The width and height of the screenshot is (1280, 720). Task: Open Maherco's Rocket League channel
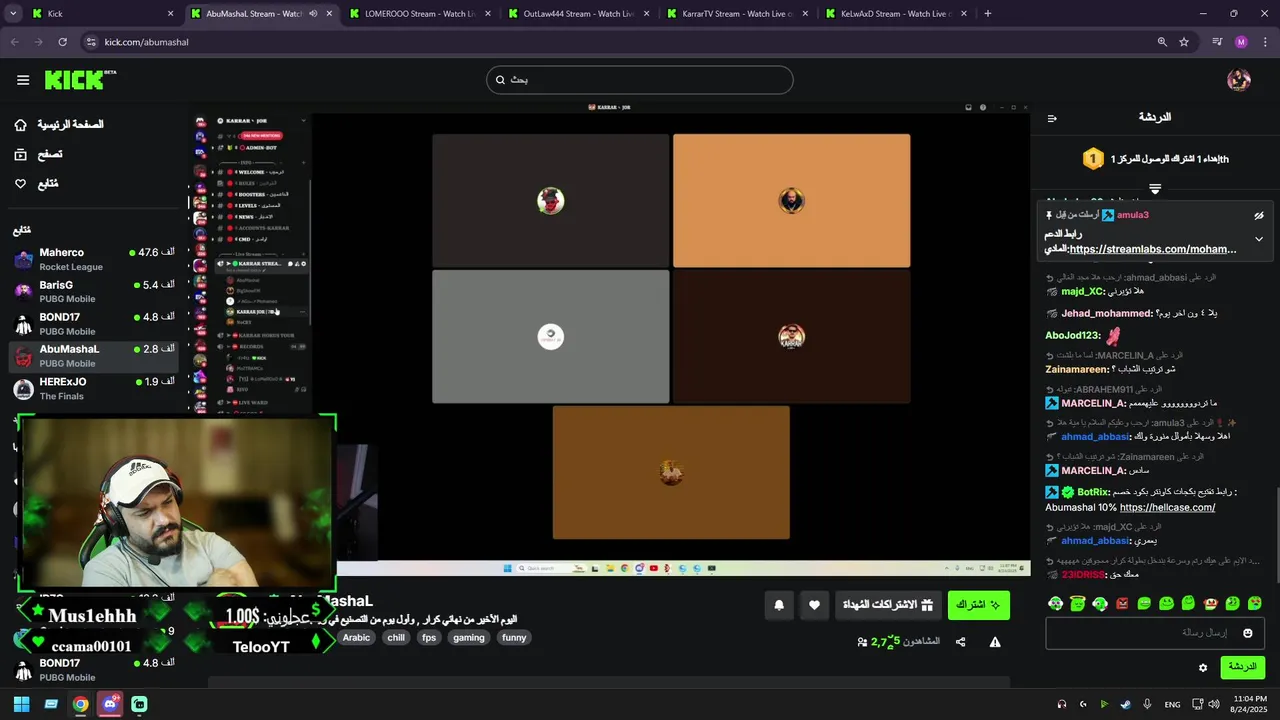[94, 259]
